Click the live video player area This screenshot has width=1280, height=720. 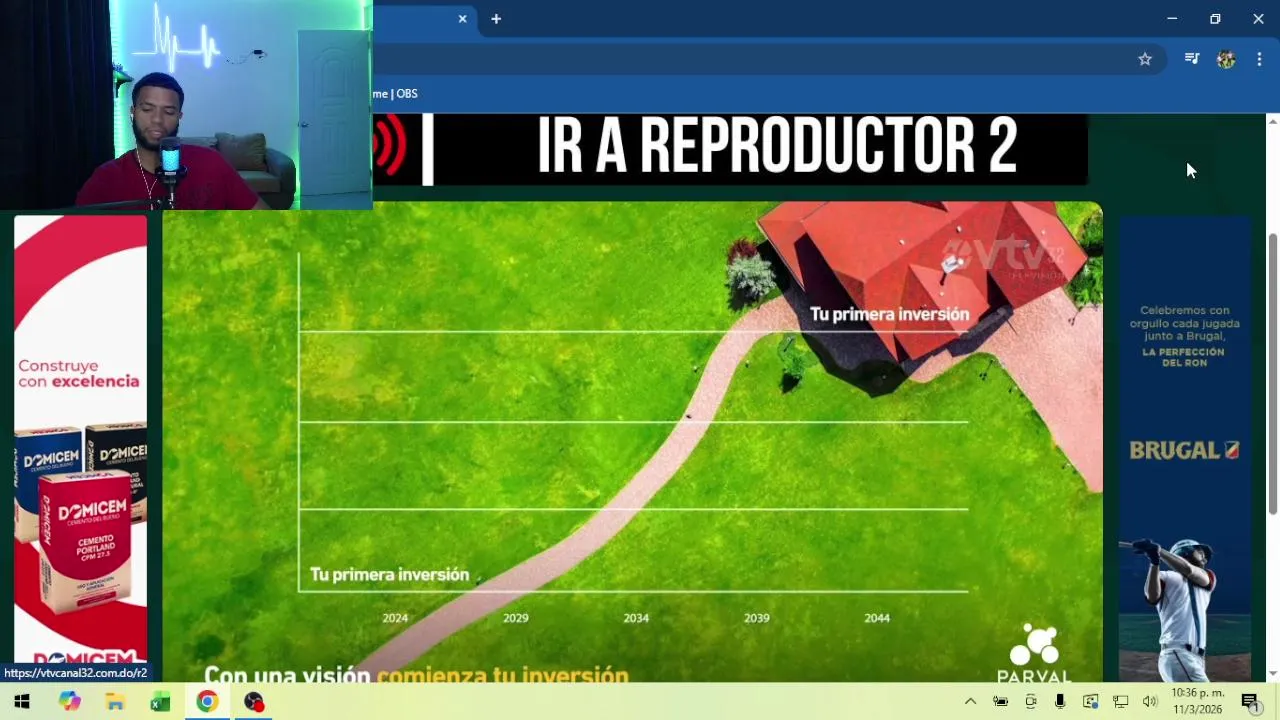click(x=632, y=442)
